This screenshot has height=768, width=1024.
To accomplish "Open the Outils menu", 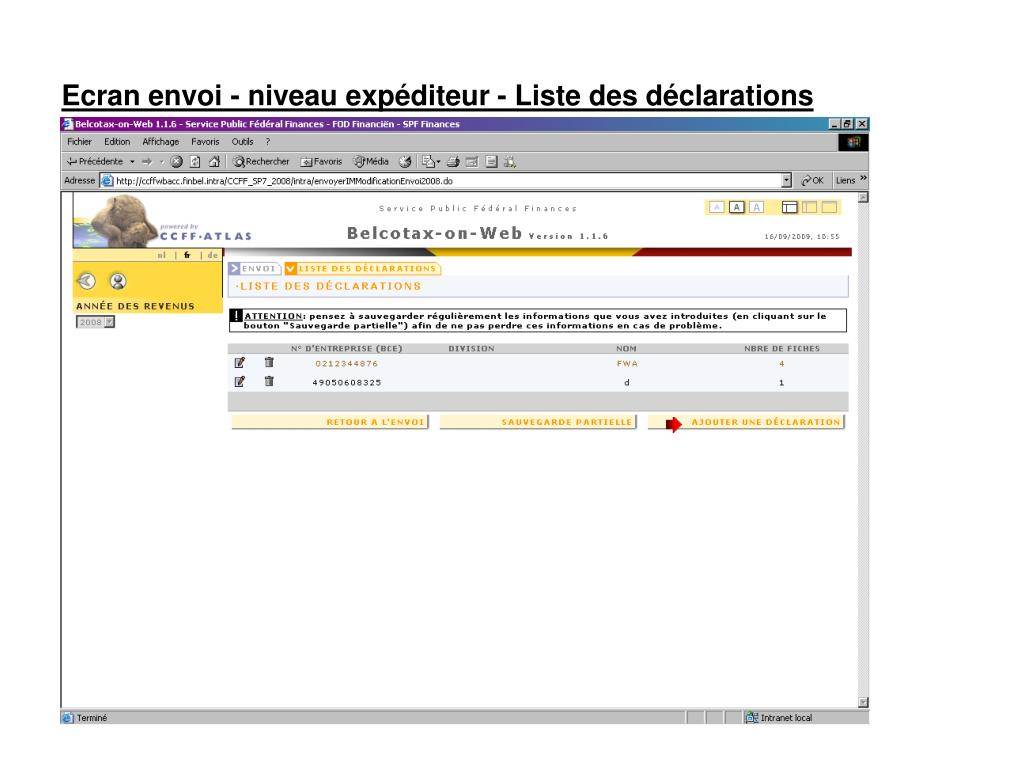I will click(x=242, y=142).
